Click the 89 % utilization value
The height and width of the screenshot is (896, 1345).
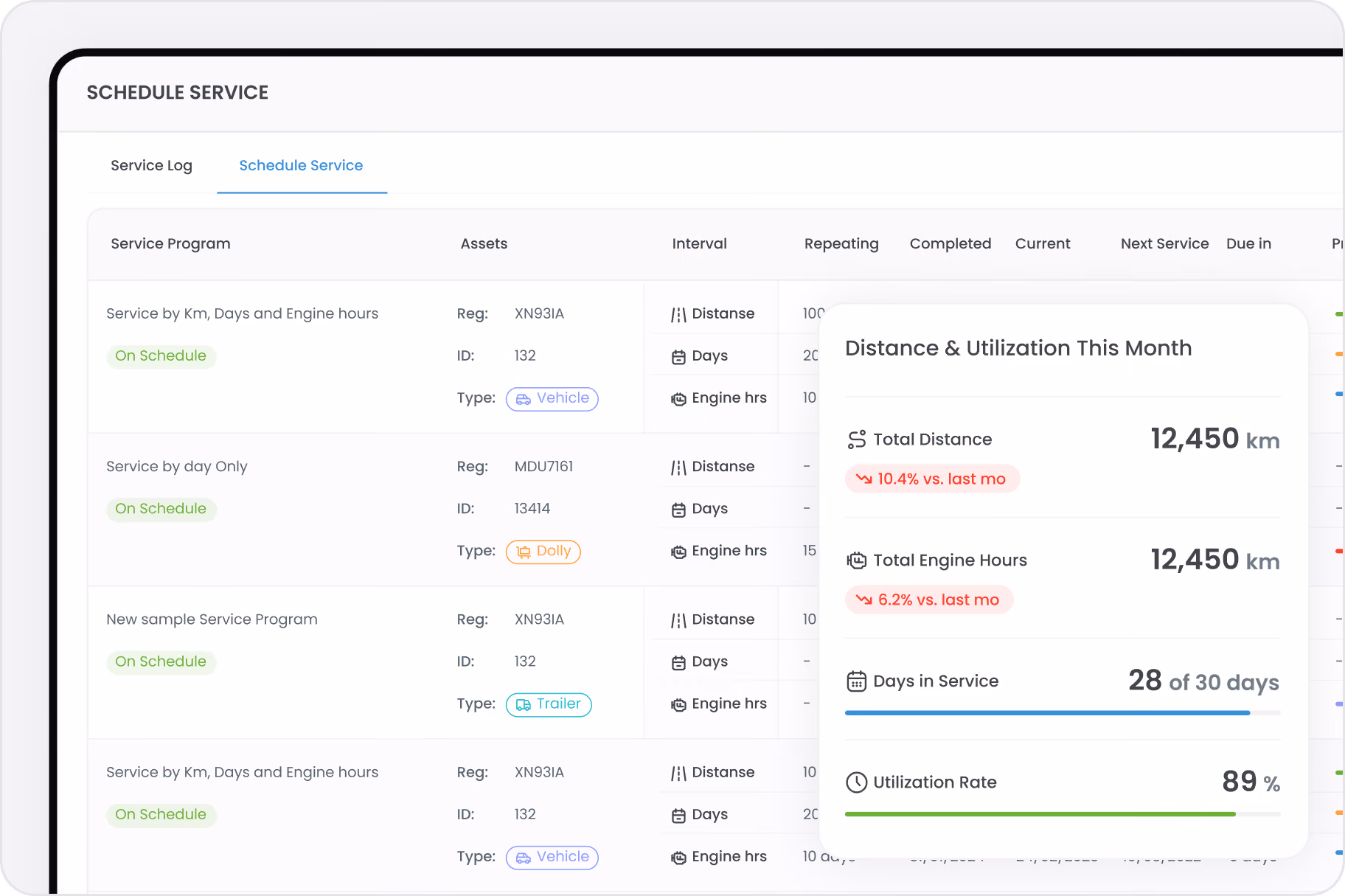pyautogui.click(x=1251, y=782)
